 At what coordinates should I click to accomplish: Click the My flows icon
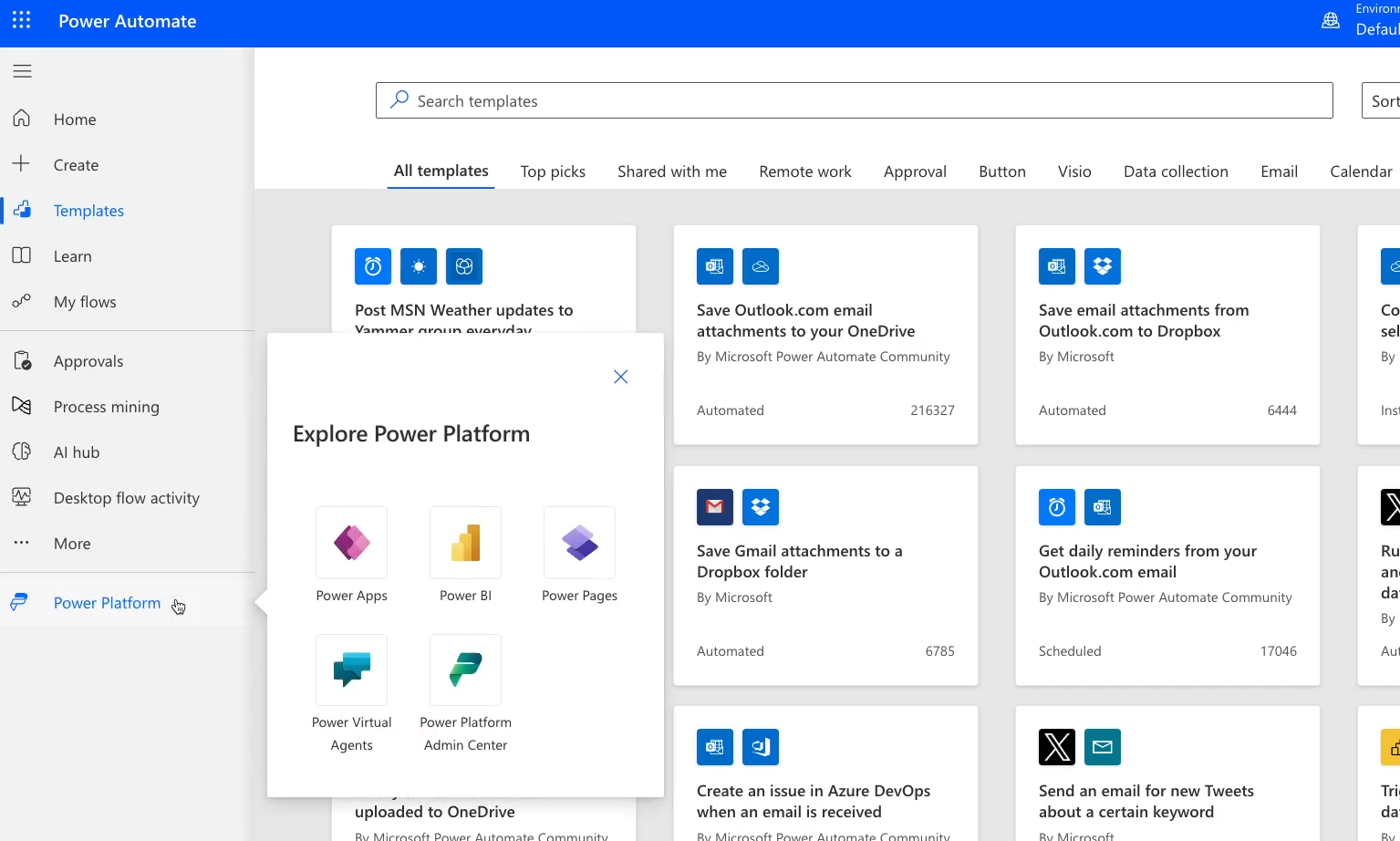(x=22, y=301)
